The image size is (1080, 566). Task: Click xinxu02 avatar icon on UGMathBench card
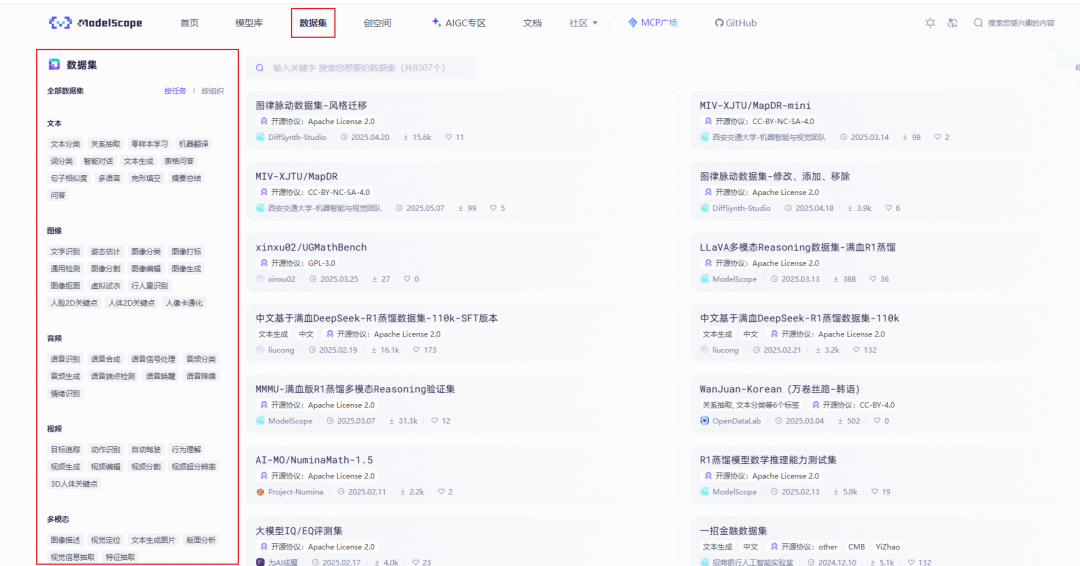[260, 279]
